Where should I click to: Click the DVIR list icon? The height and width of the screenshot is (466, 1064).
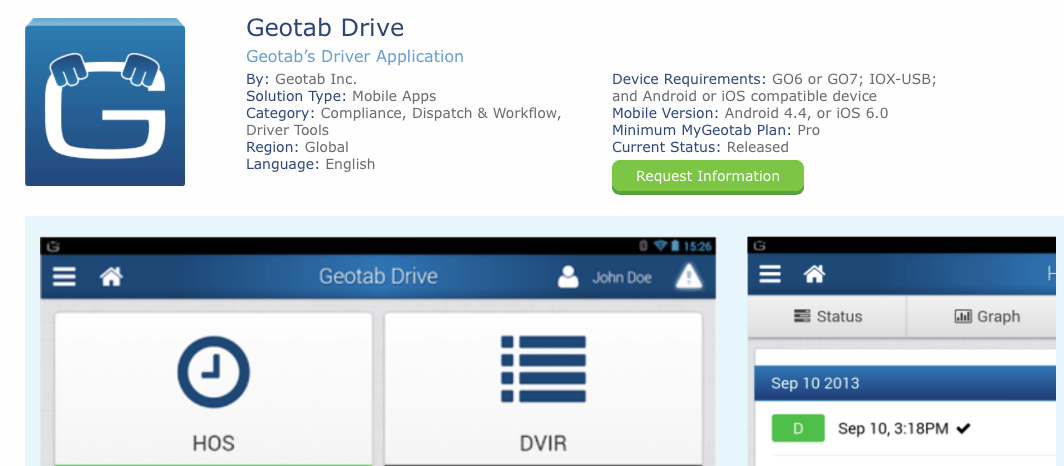click(543, 370)
